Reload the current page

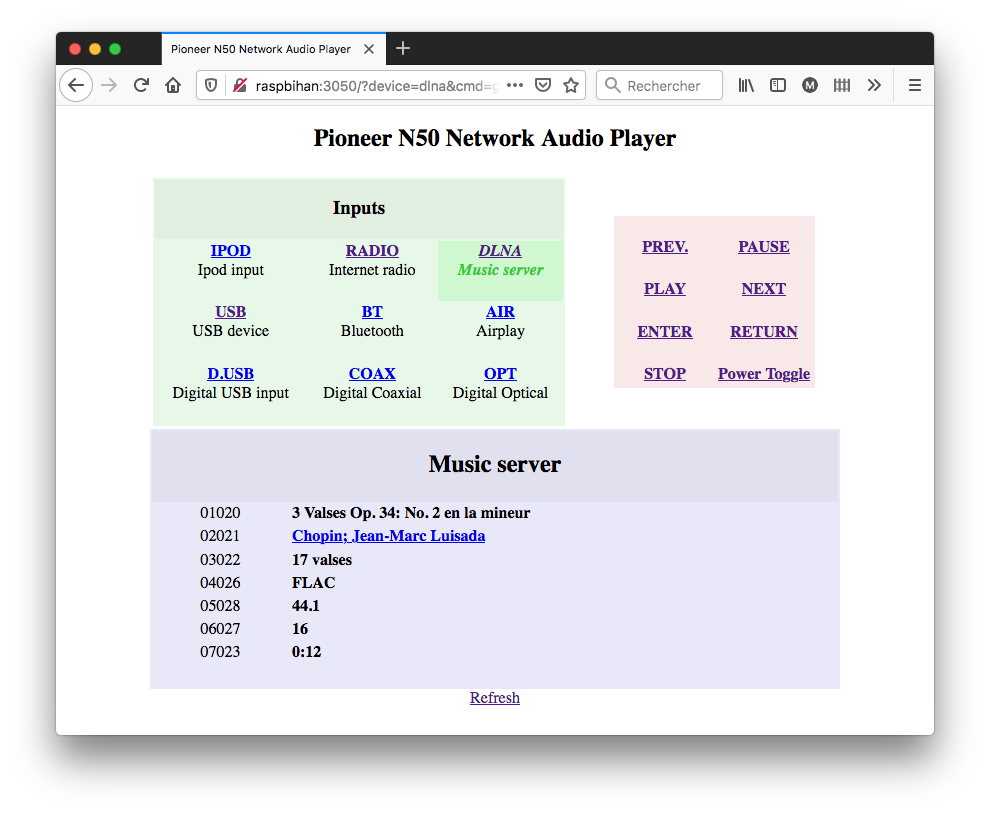coord(141,85)
